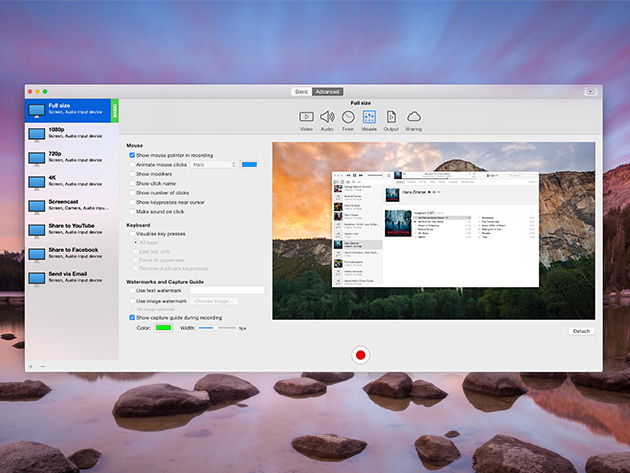
Task: Select the Visuals icon in toolbar
Action: tap(369, 117)
